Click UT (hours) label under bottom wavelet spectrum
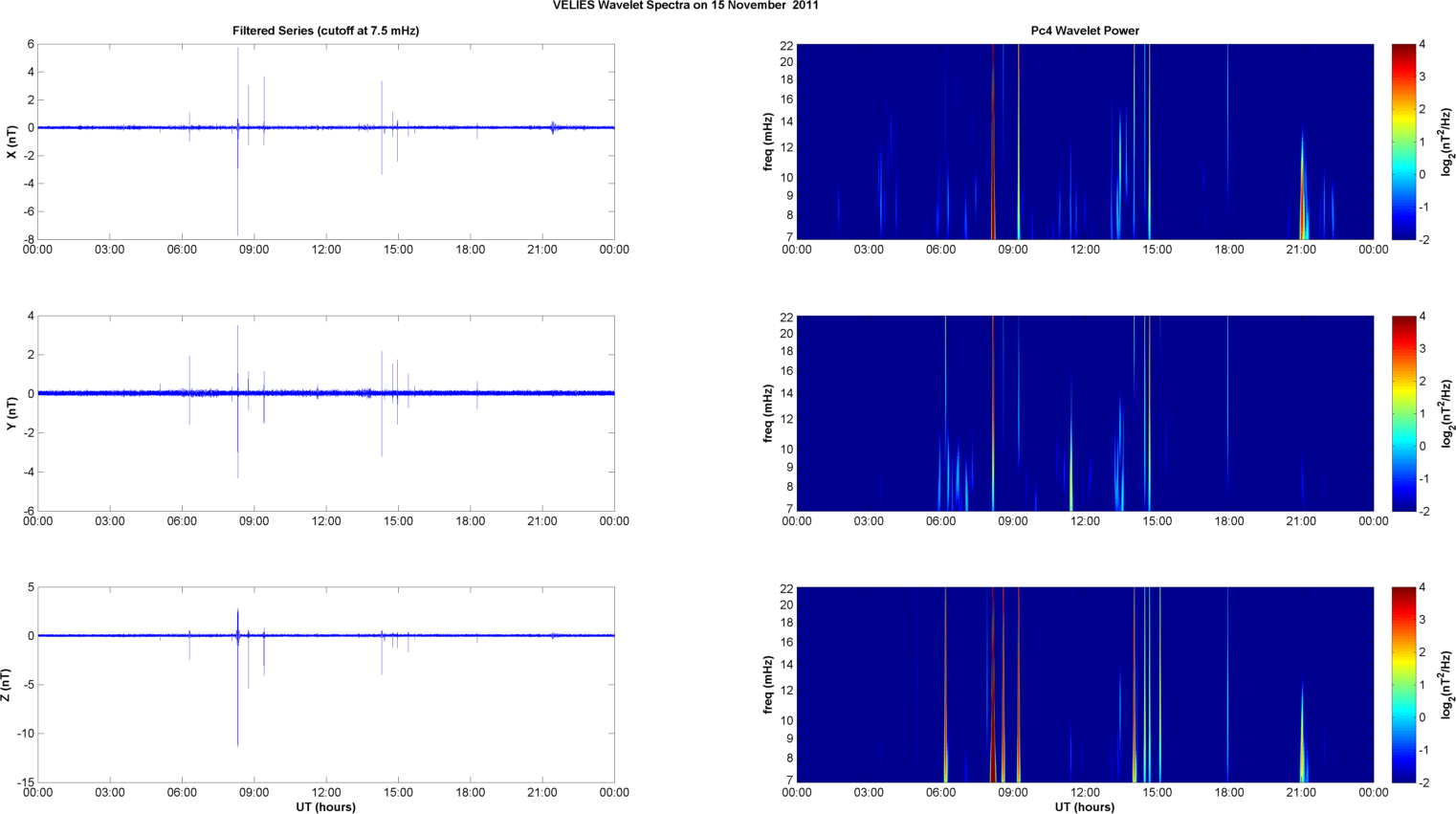This screenshot has height=814, width=1456. pos(1084,806)
